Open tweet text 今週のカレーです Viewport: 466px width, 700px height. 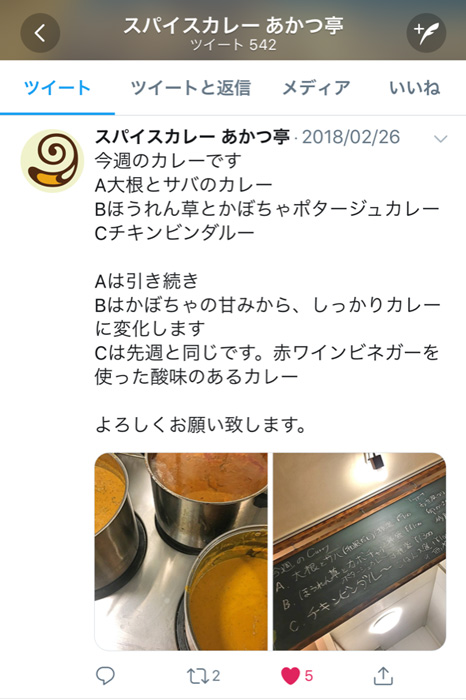(x=168, y=161)
